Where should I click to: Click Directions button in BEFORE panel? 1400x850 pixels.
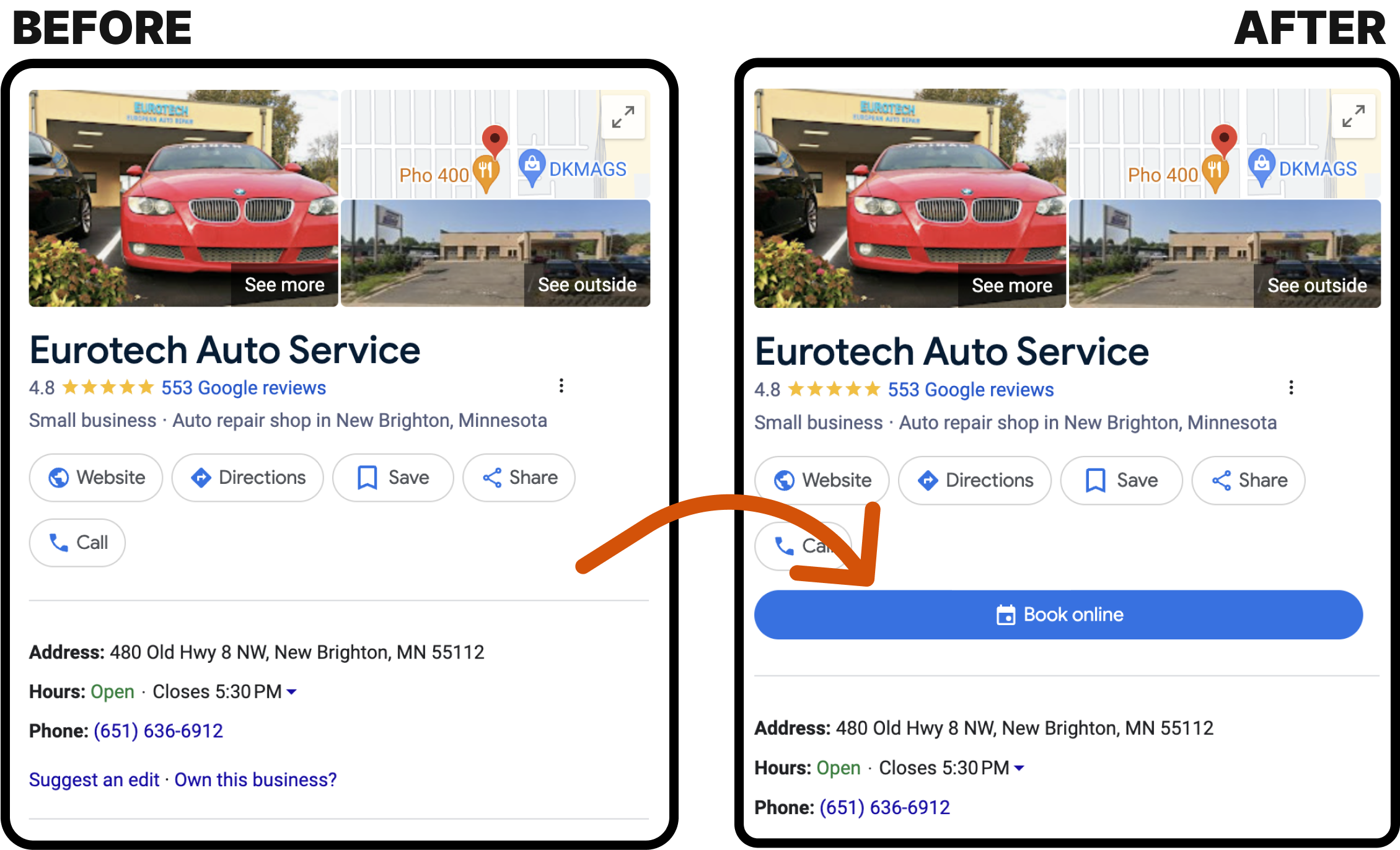[x=248, y=478]
